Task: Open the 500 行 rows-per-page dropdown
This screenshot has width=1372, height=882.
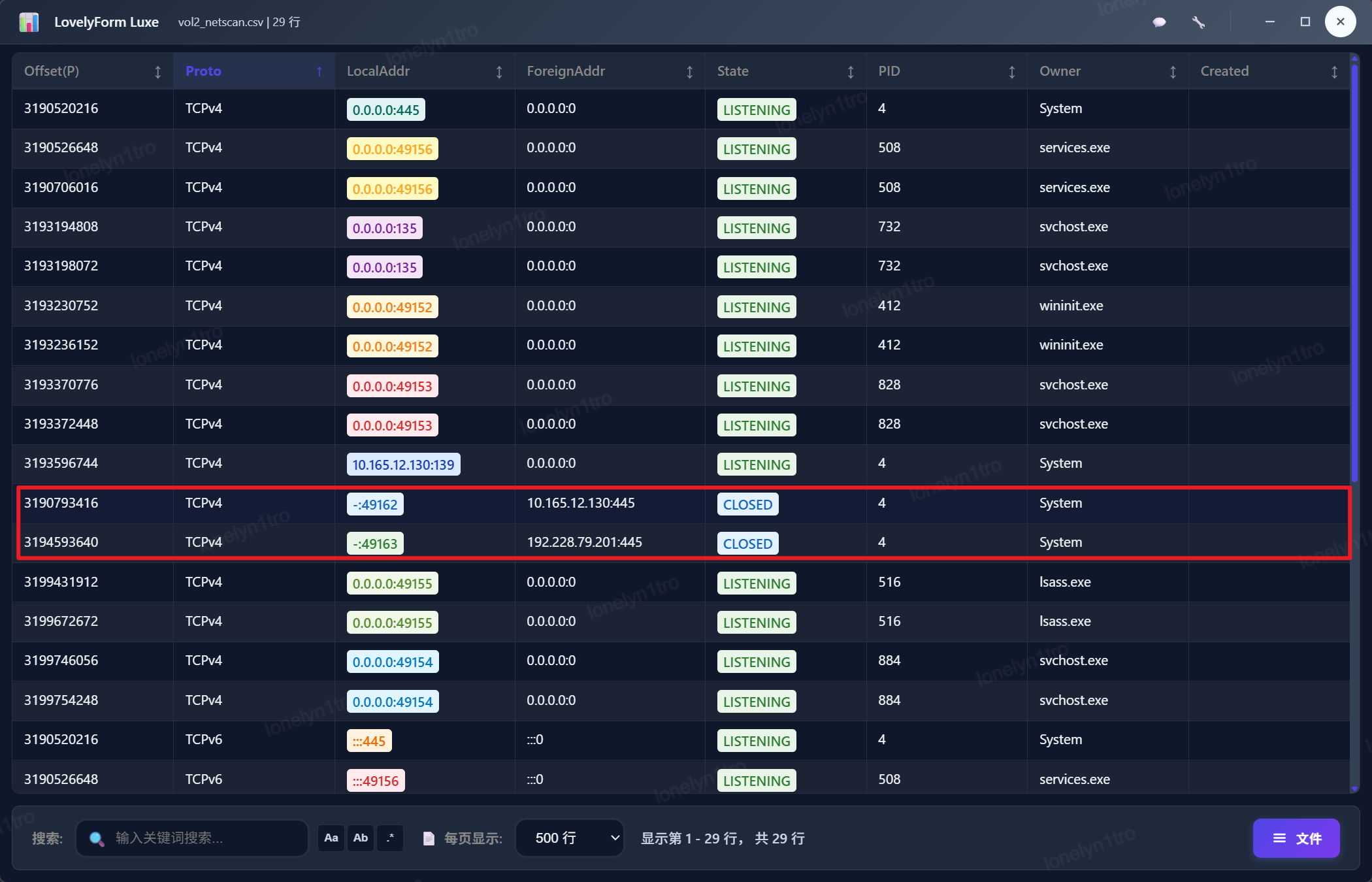Action: pyautogui.click(x=570, y=838)
